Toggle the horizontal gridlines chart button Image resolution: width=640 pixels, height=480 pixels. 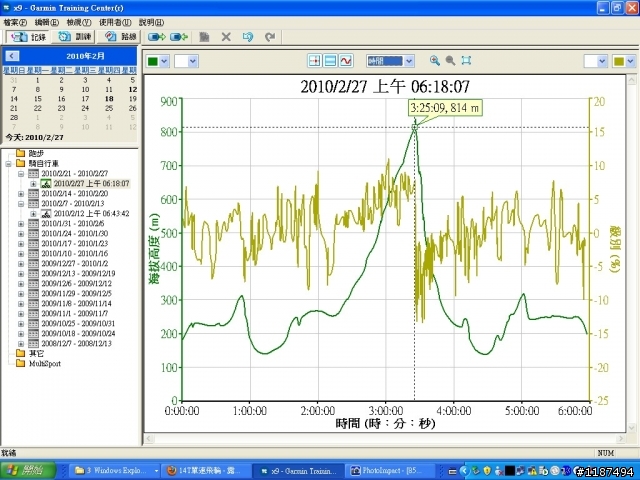[x=330, y=61]
